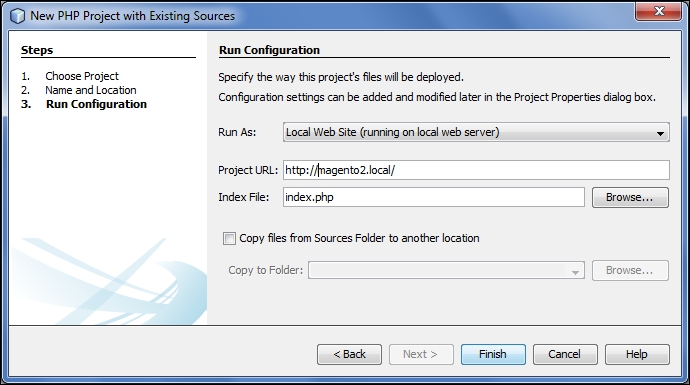Click the disabled Next button
The image size is (690, 385).
[421, 354]
